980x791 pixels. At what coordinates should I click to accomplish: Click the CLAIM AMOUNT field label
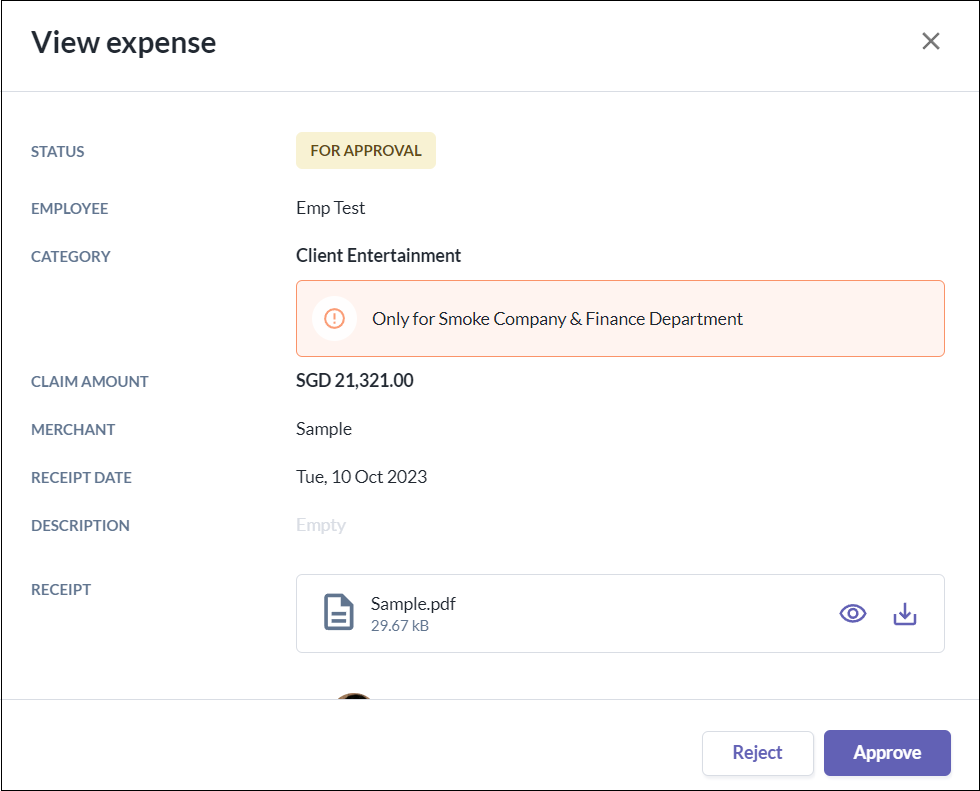pyautogui.click(x=89, y=382)
